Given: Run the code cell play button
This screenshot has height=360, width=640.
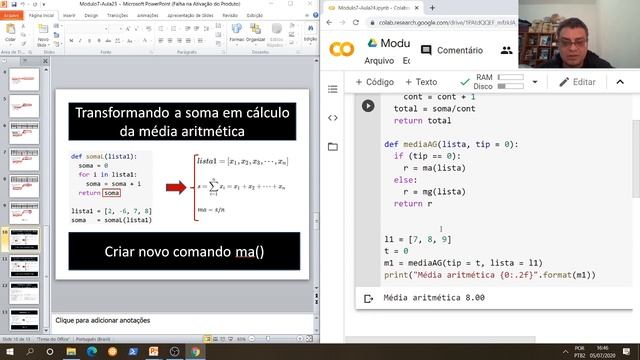Looking at the screenshot, I should tap(368, 106).
